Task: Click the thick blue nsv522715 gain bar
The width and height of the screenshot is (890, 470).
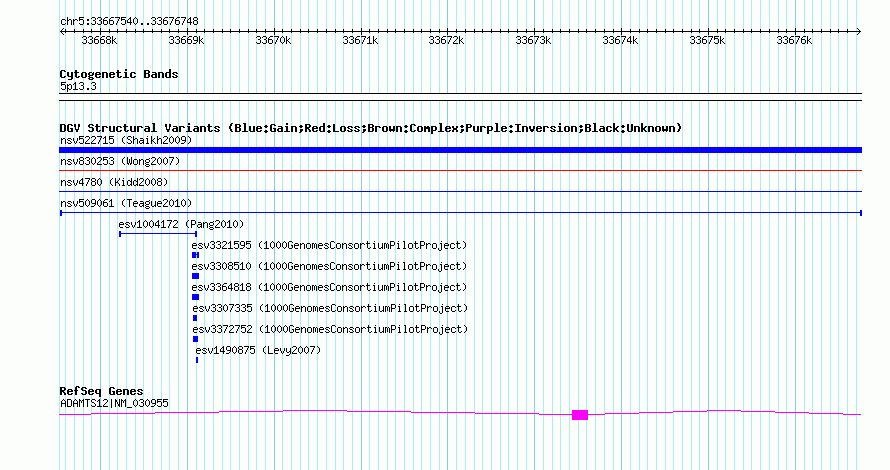Action: [x=460, y=150]
